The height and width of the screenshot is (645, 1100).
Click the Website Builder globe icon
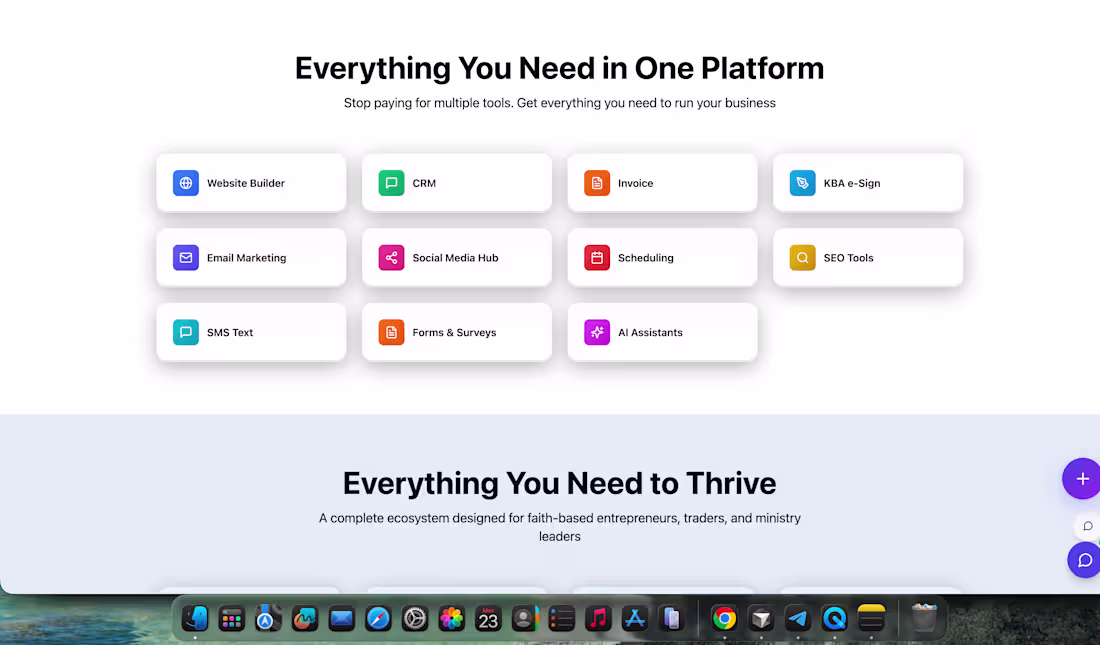[x=185, y=183]
